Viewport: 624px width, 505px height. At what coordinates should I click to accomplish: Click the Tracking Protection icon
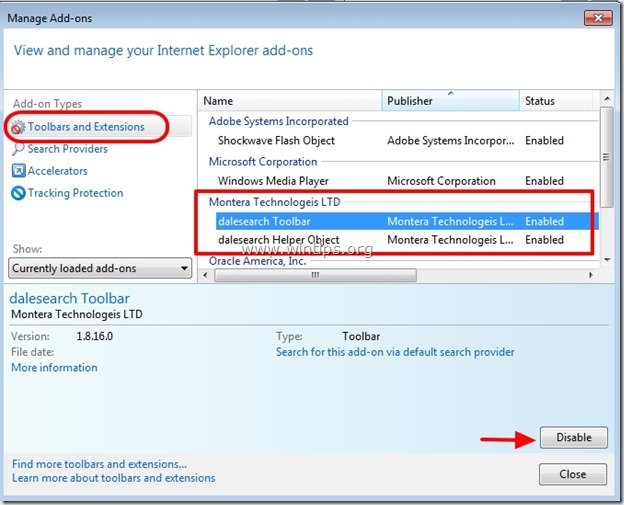click(x=18, y=193)
